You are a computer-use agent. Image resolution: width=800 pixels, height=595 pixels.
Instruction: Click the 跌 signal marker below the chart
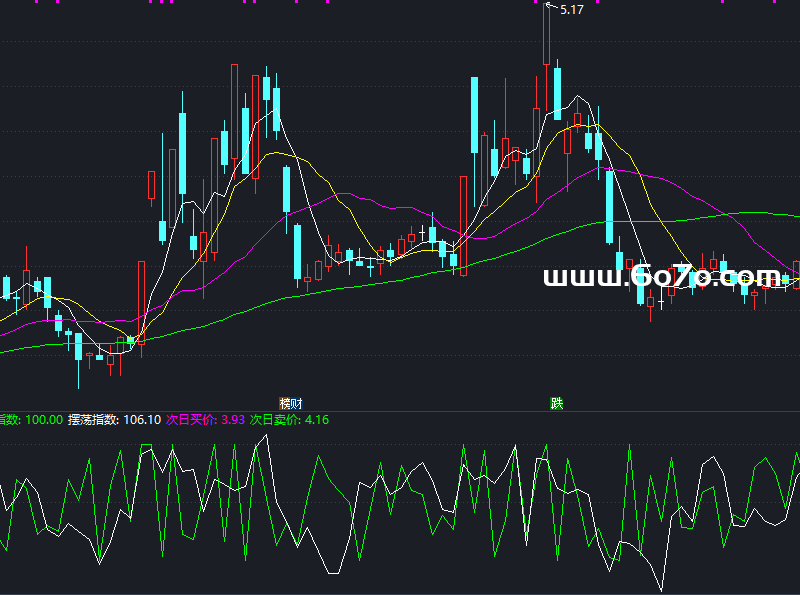point(556,404)
